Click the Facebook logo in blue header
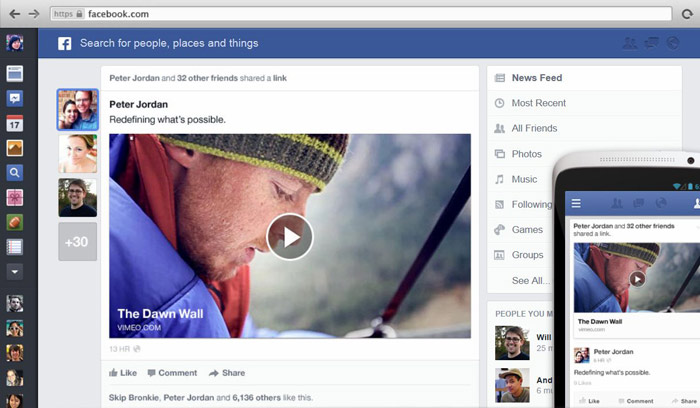 click(64, 43)
